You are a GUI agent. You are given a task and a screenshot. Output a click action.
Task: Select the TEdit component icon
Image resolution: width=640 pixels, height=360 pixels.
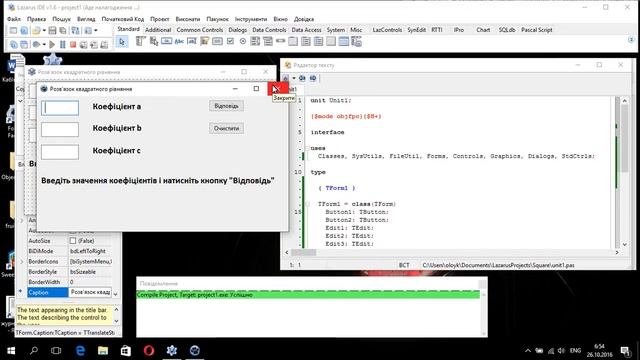click(x=192, y=41)
